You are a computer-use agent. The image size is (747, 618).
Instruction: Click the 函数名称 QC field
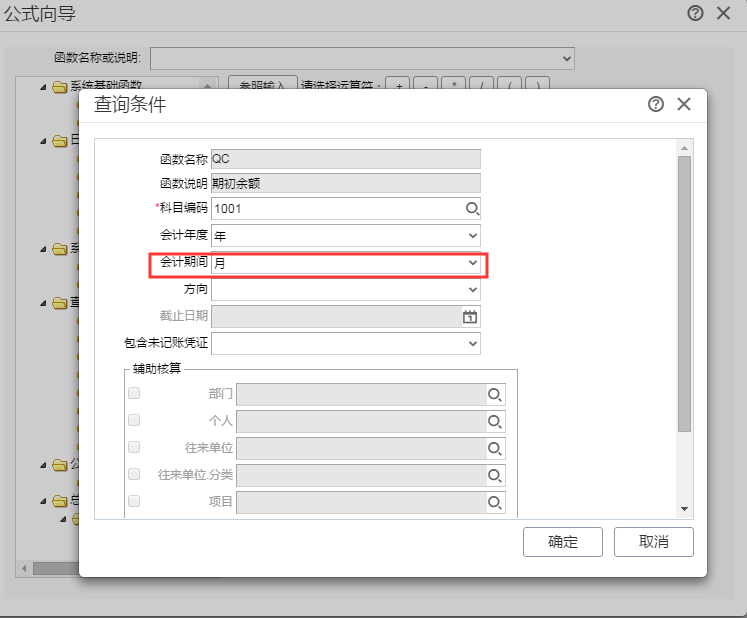(346, 159)
